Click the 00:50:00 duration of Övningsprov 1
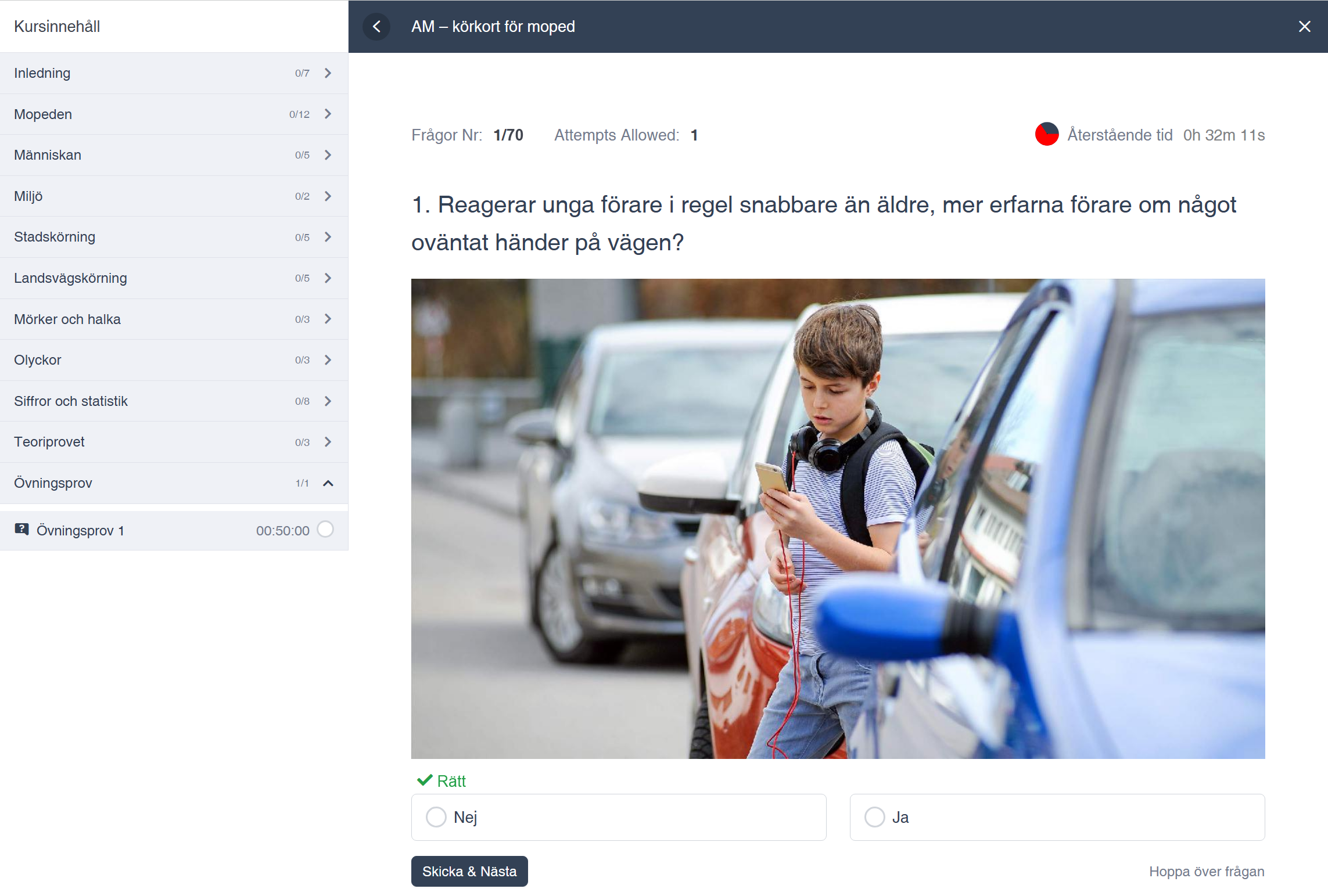Viewport: 1328px width, 896px height. coord(283,531)
